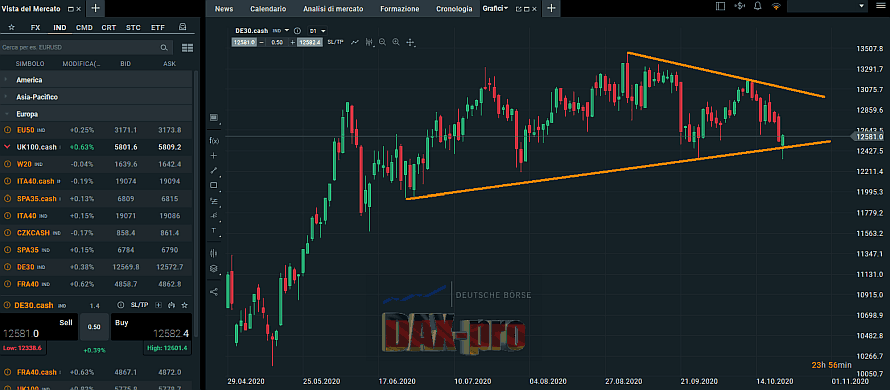Viewport: 890px width, 390px height.
Task: Open the D1 timeframe dropdown
Action: (x=317, y=30)
